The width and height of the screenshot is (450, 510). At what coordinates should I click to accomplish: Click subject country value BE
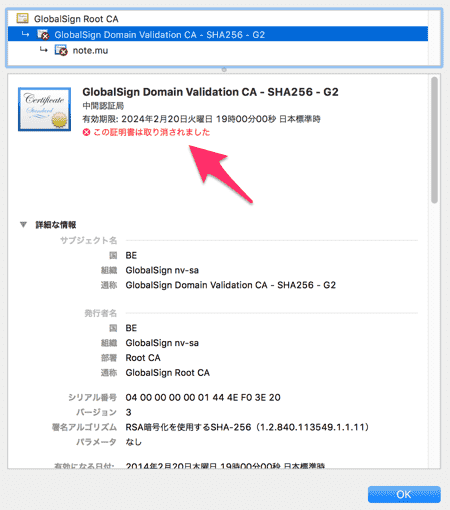coord(131,255)
